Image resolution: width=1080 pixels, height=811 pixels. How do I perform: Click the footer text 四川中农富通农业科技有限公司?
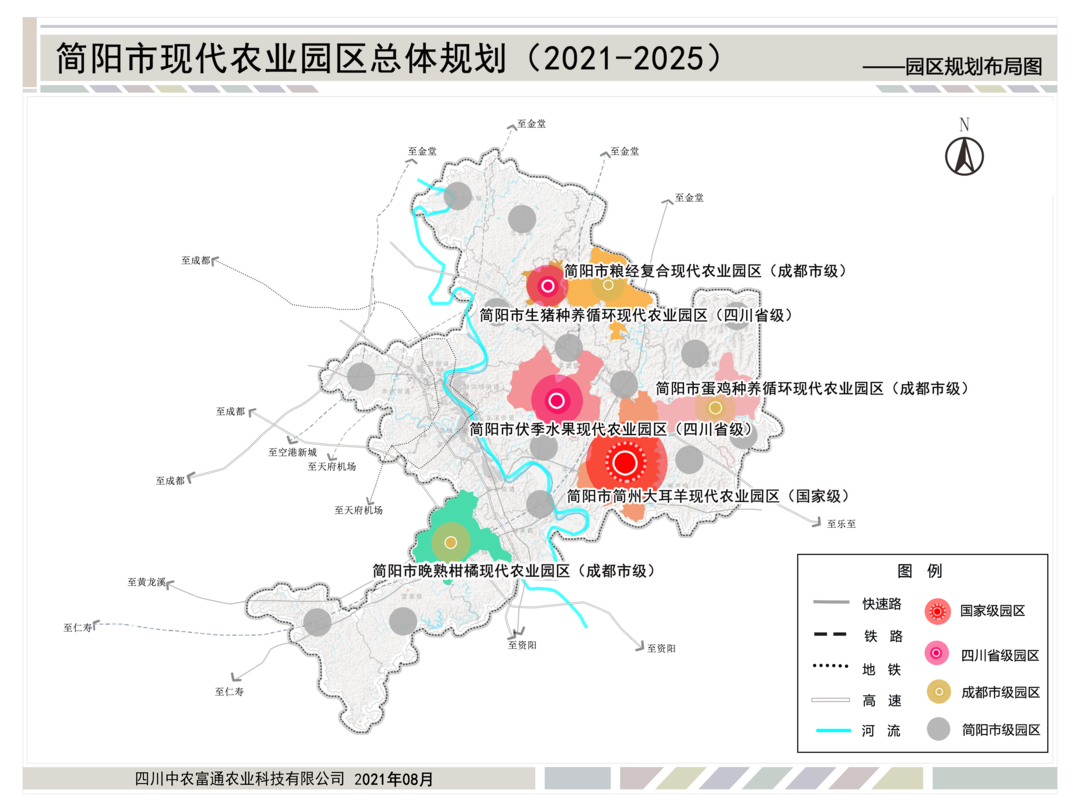click(240, 779)
